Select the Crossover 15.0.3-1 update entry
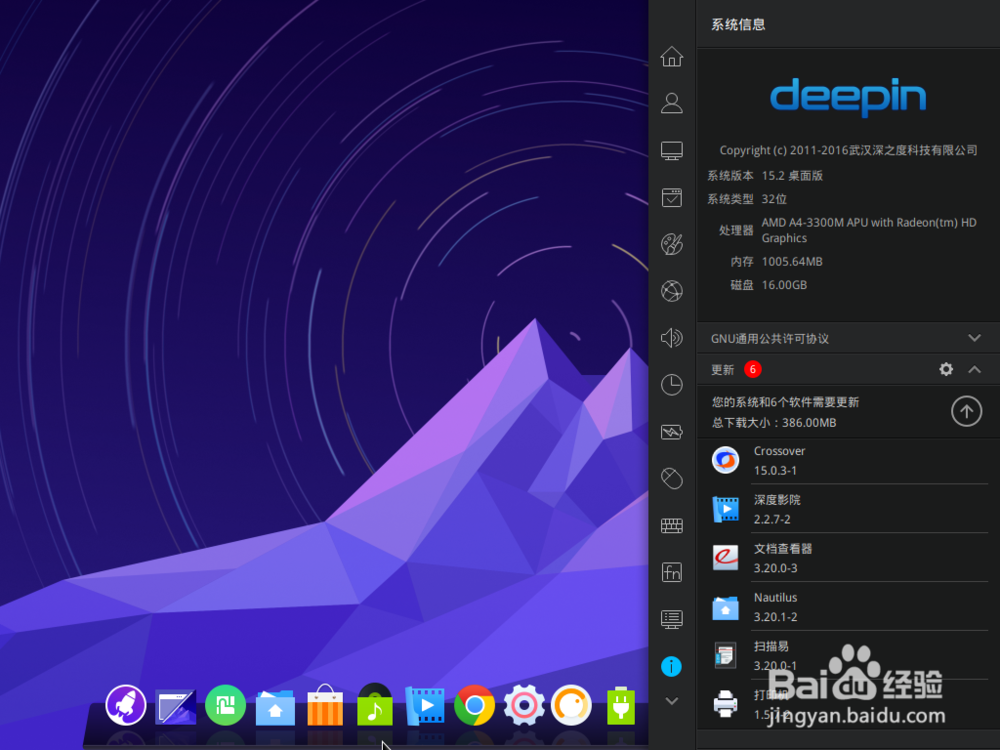The height and width of the screenshot is (750, 1000). point(848,460)
